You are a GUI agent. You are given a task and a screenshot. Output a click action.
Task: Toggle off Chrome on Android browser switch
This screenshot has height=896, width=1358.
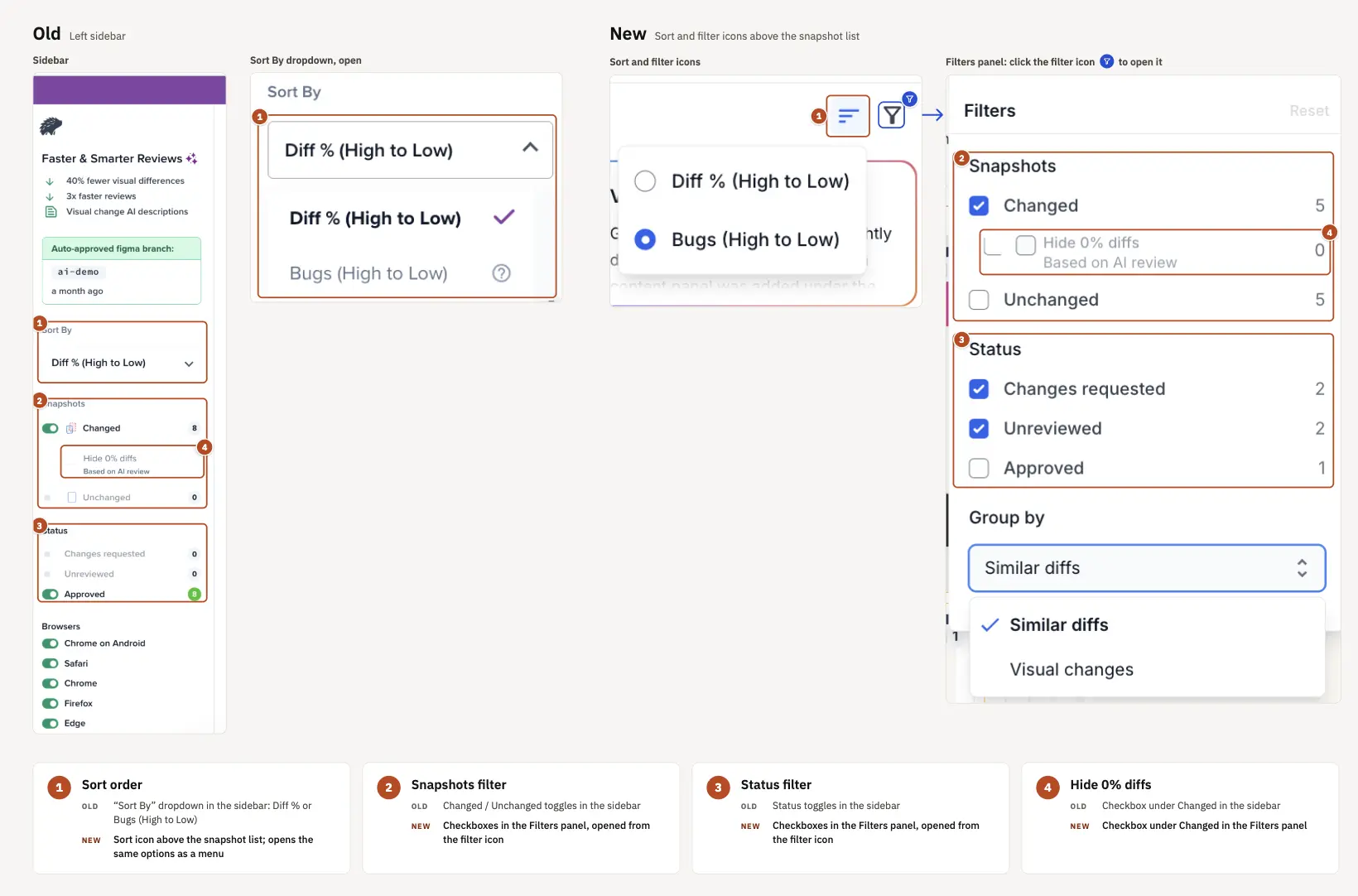51,643
